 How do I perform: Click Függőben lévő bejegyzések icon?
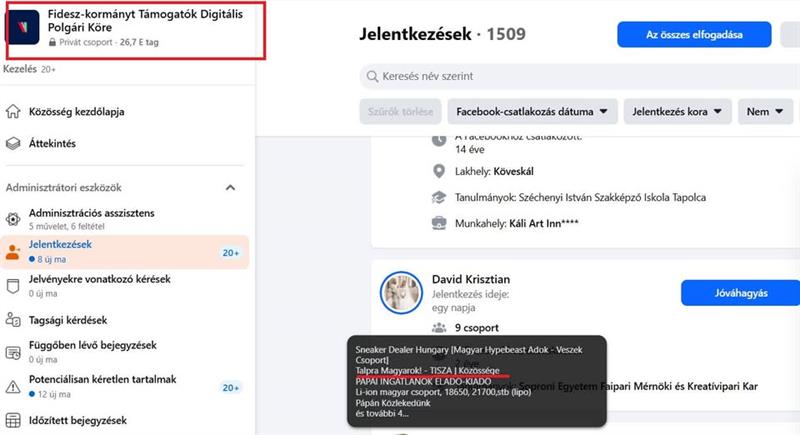13,352
